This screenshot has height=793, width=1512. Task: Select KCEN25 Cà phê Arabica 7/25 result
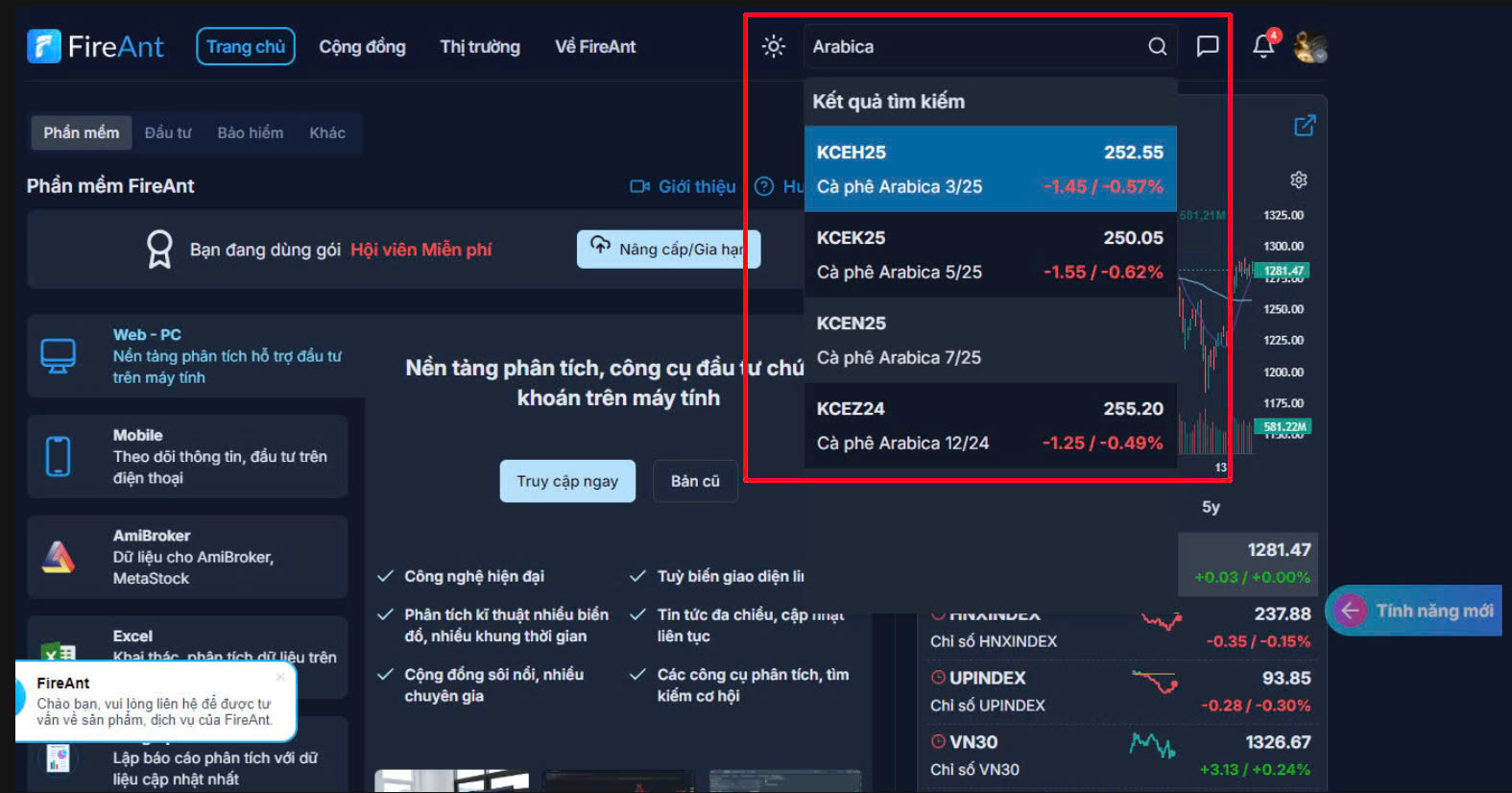[991, 340]
